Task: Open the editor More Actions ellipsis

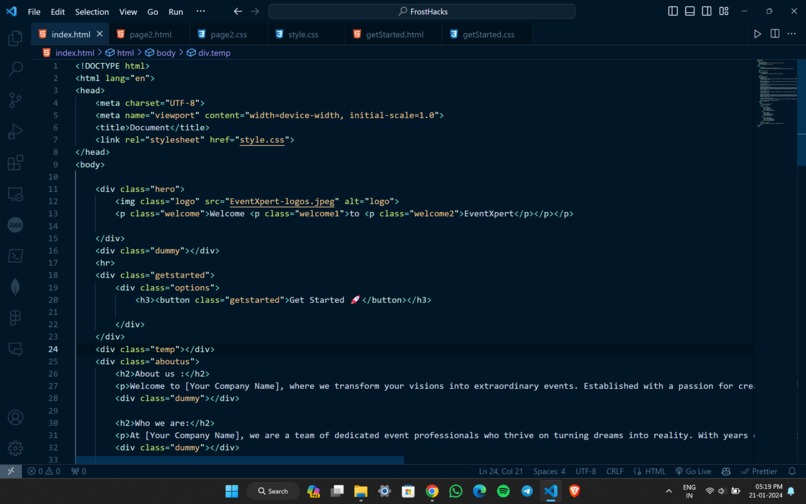Action: point(792,34)
